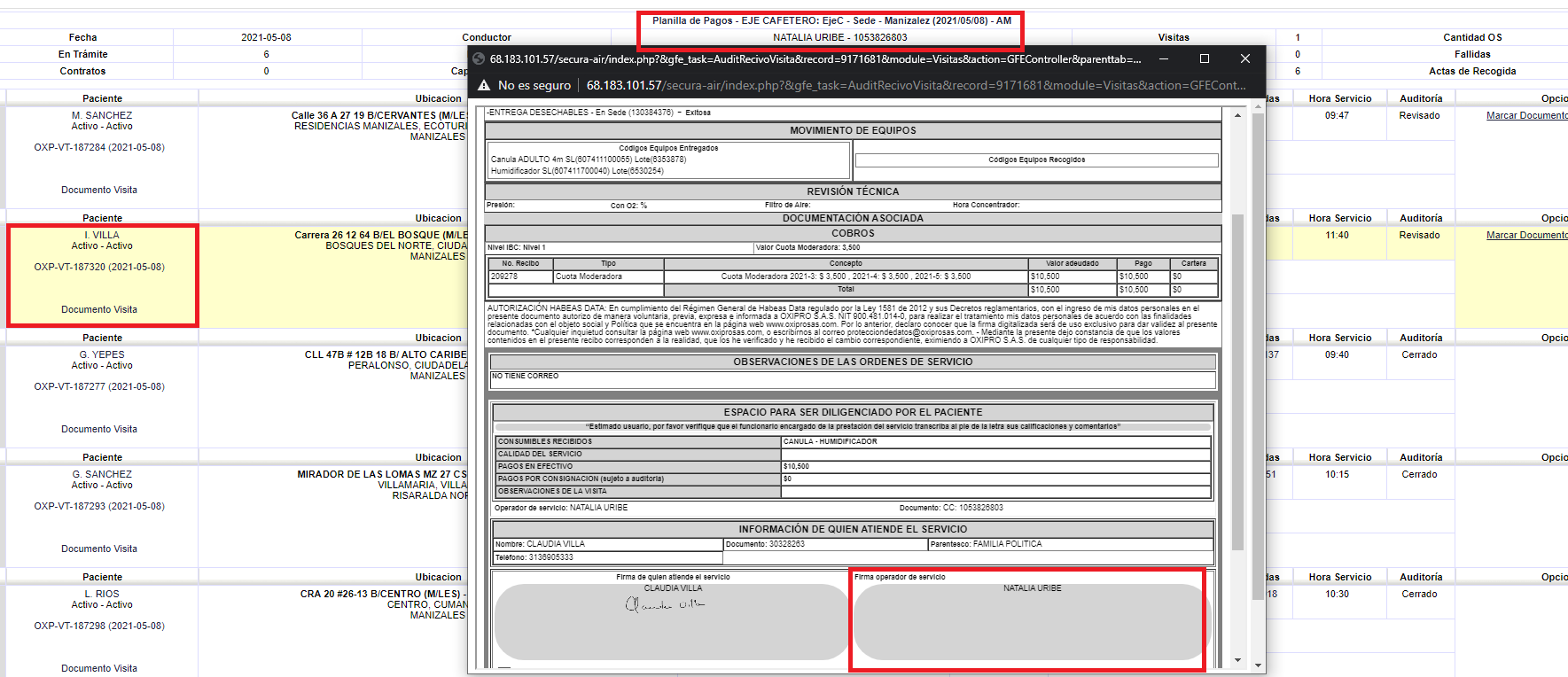Click Cerrado audit status for G. YEPES
The height and width of the screenshot is (677, 1568).
coord(1419,354)
